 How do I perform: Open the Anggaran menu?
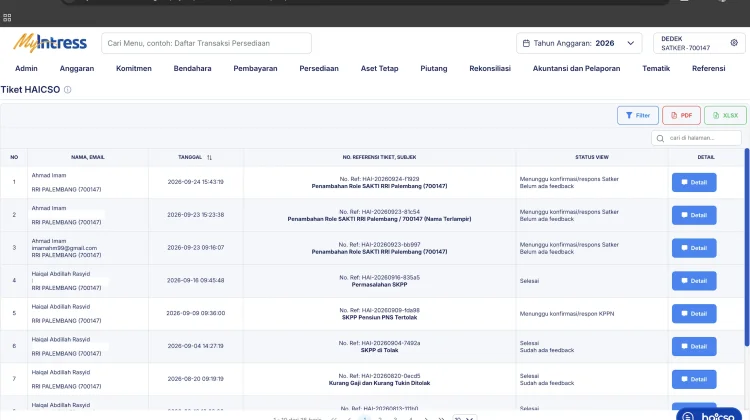click(x=77, y=68)
